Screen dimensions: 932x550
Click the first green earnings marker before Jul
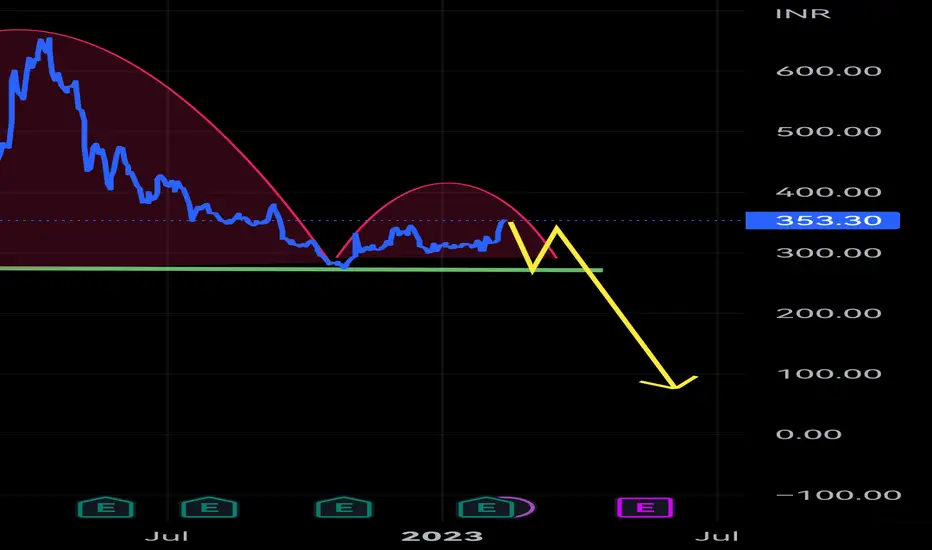click(x=106, y=508)
